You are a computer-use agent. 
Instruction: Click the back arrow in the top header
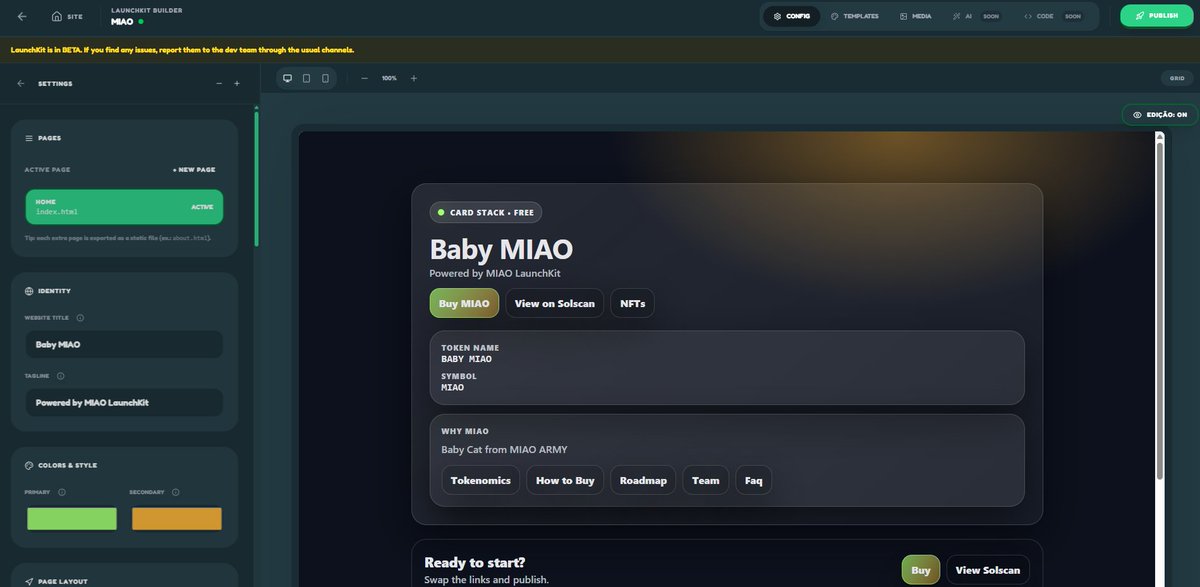point(22,16)
